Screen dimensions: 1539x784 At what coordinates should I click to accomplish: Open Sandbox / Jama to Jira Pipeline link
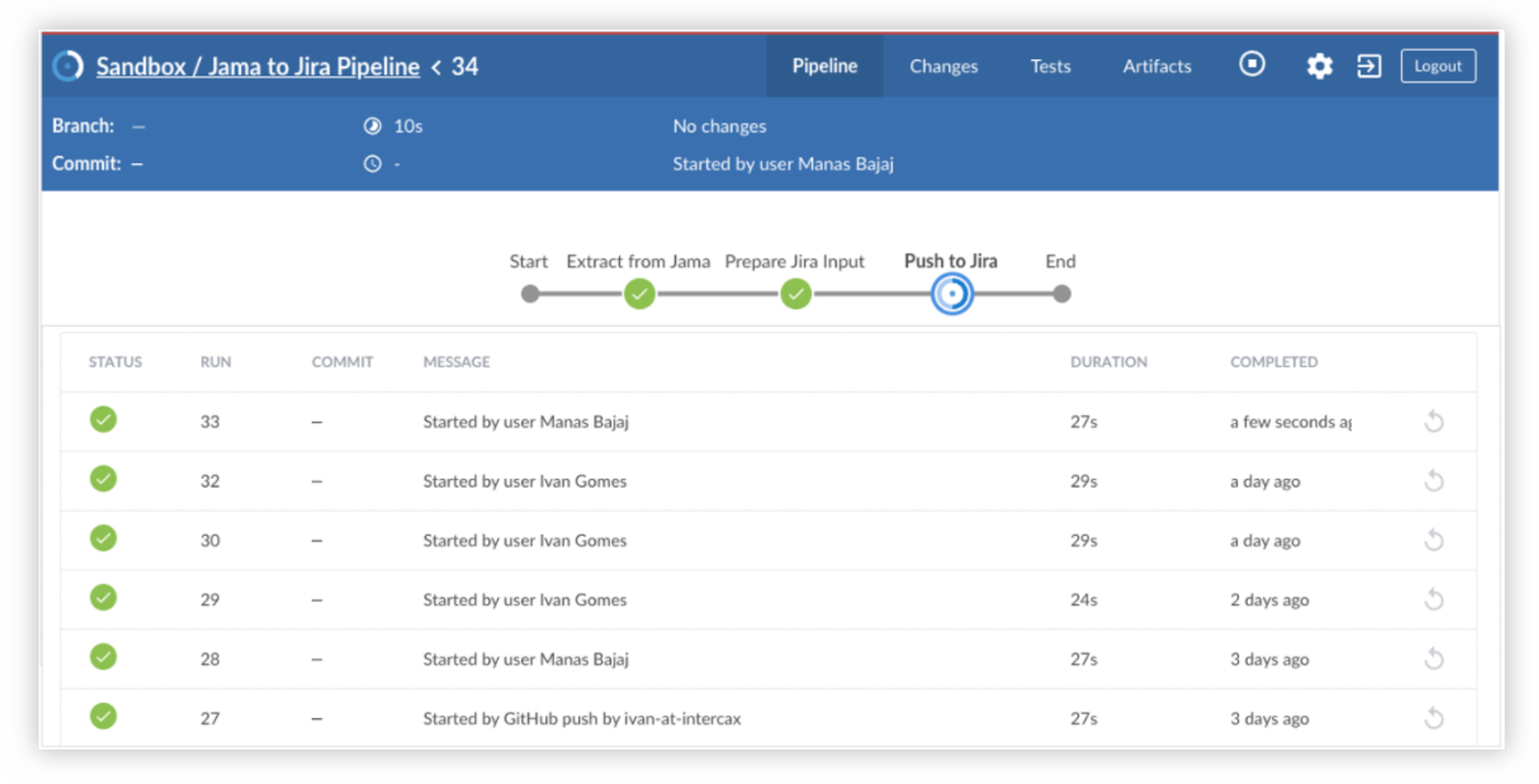click(x=257, y=66)
